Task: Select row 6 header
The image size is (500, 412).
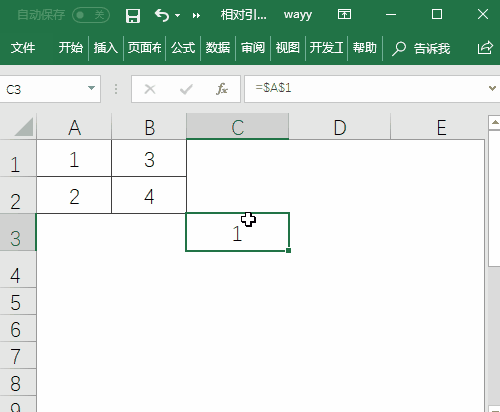Action: click(x=18, y=328)
